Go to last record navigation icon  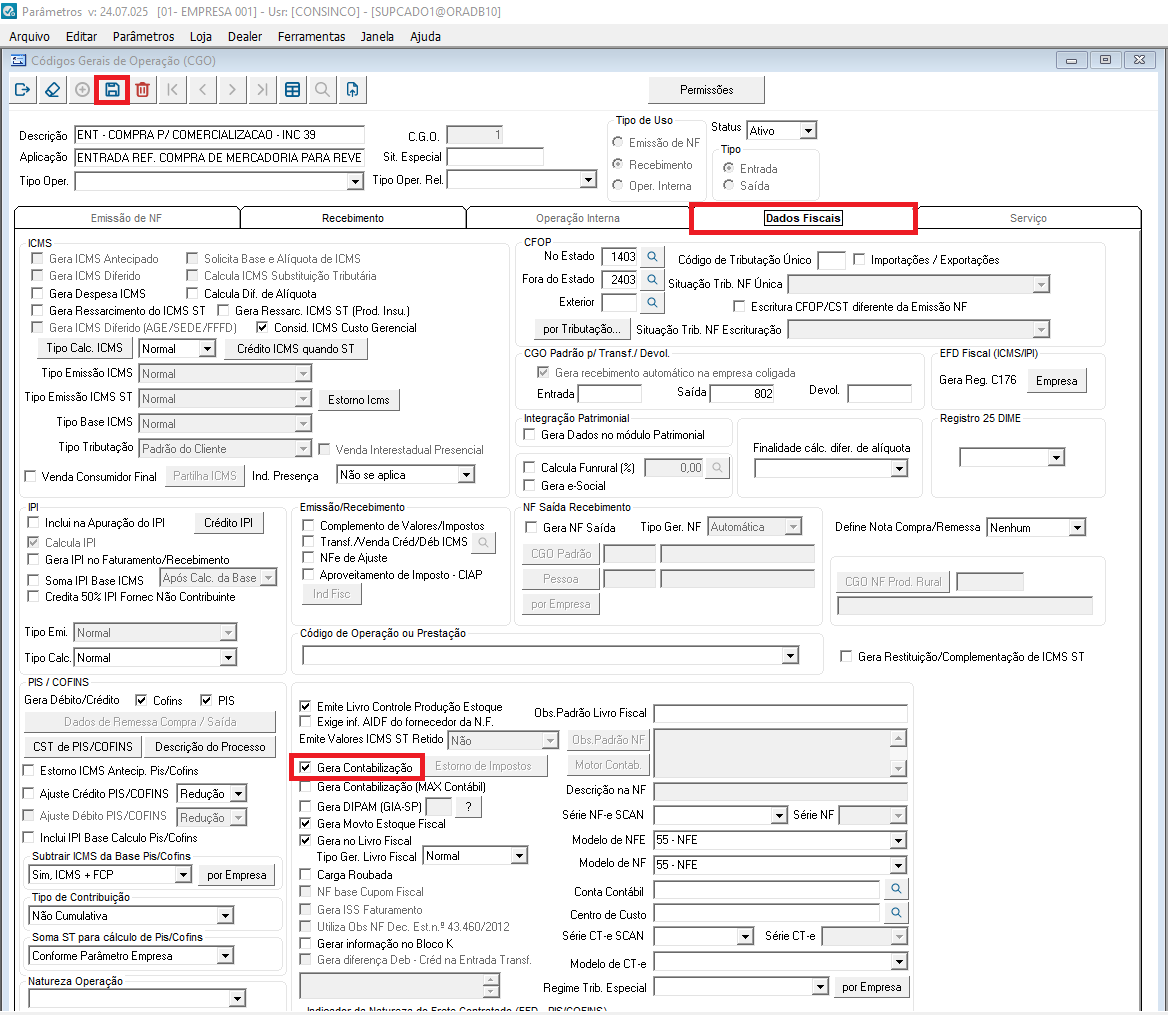(x=262, y=89)
